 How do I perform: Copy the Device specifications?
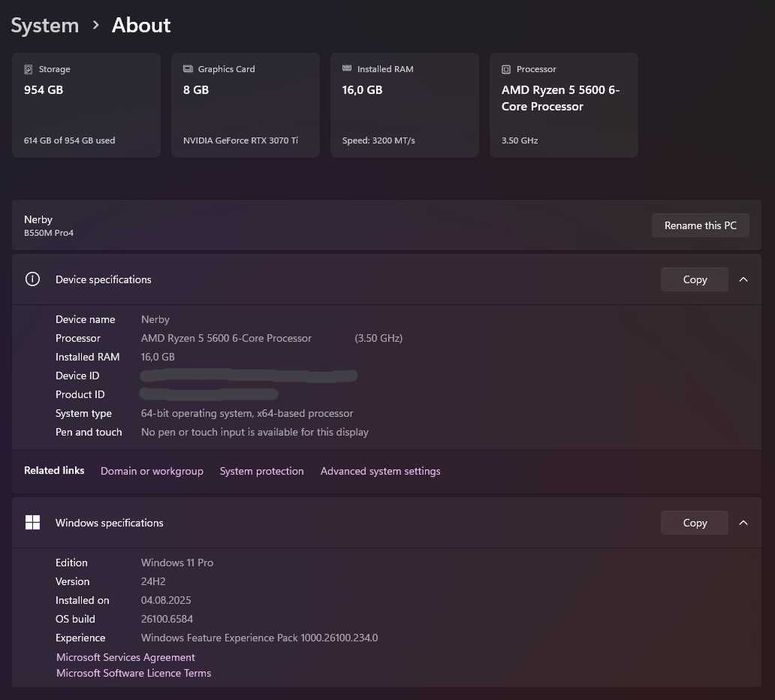(694, 279)
